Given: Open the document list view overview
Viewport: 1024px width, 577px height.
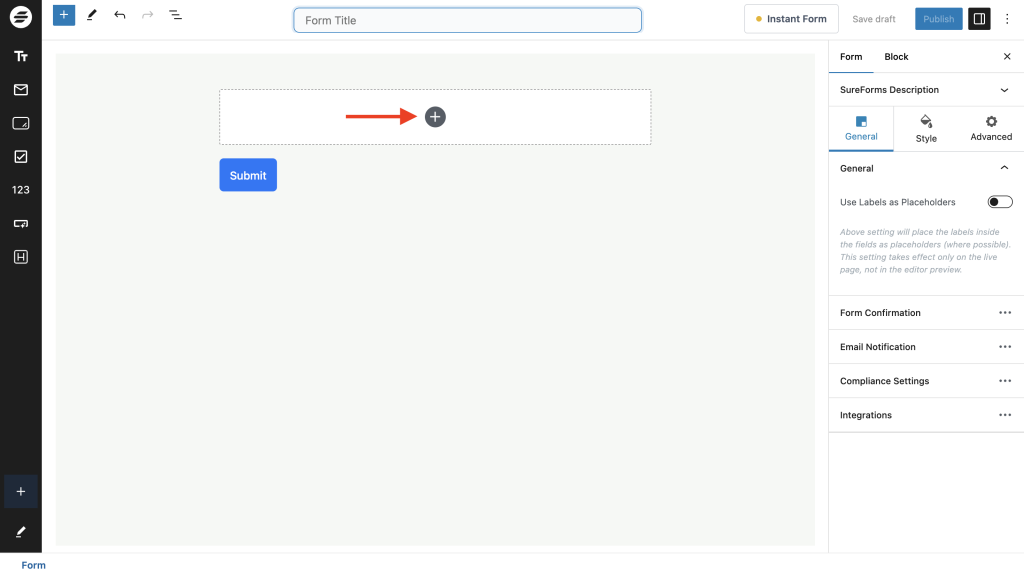Looking at the screenshot, I should tap(176, 15).
